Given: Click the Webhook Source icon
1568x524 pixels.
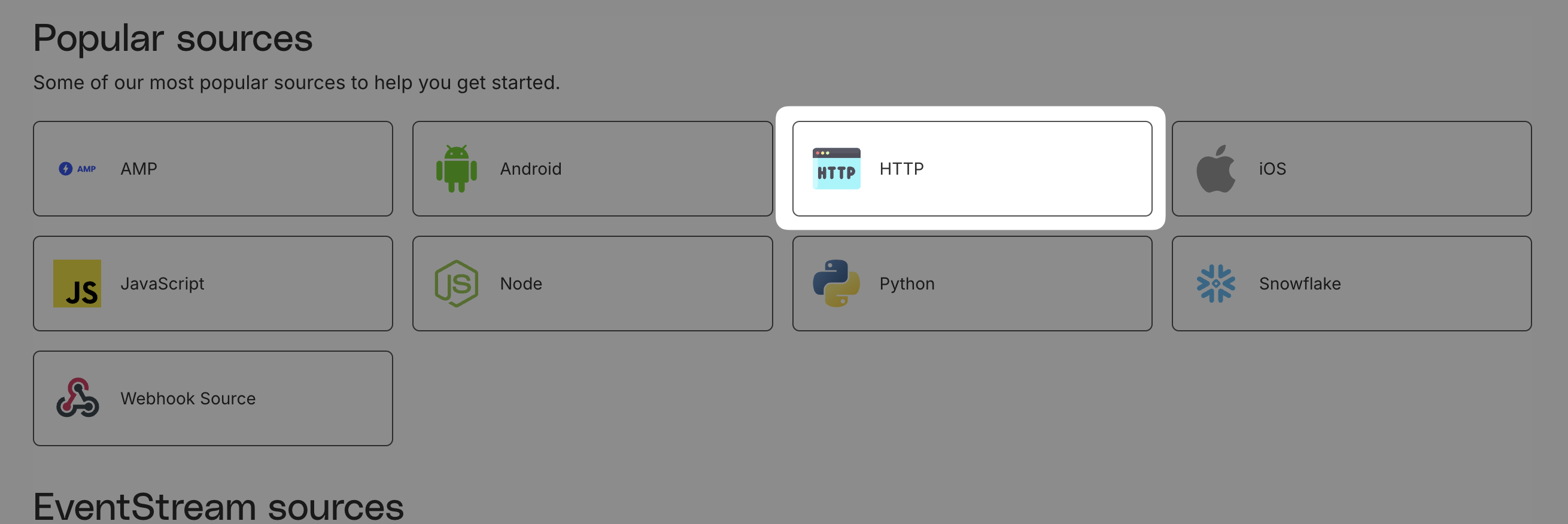Looking at the screenshot, I should (77, 398).
